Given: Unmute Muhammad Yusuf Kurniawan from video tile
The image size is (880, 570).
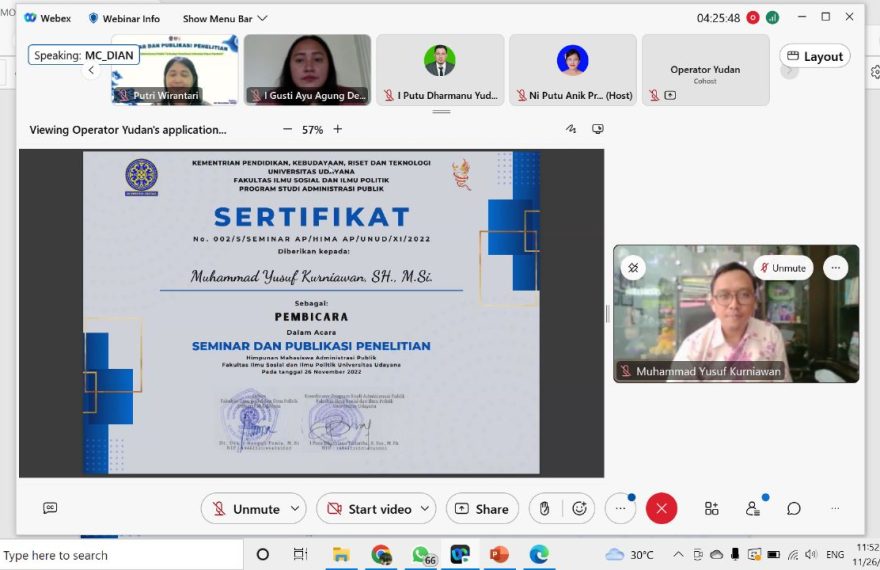Looking at the screenshot, I should pos(781,268).
